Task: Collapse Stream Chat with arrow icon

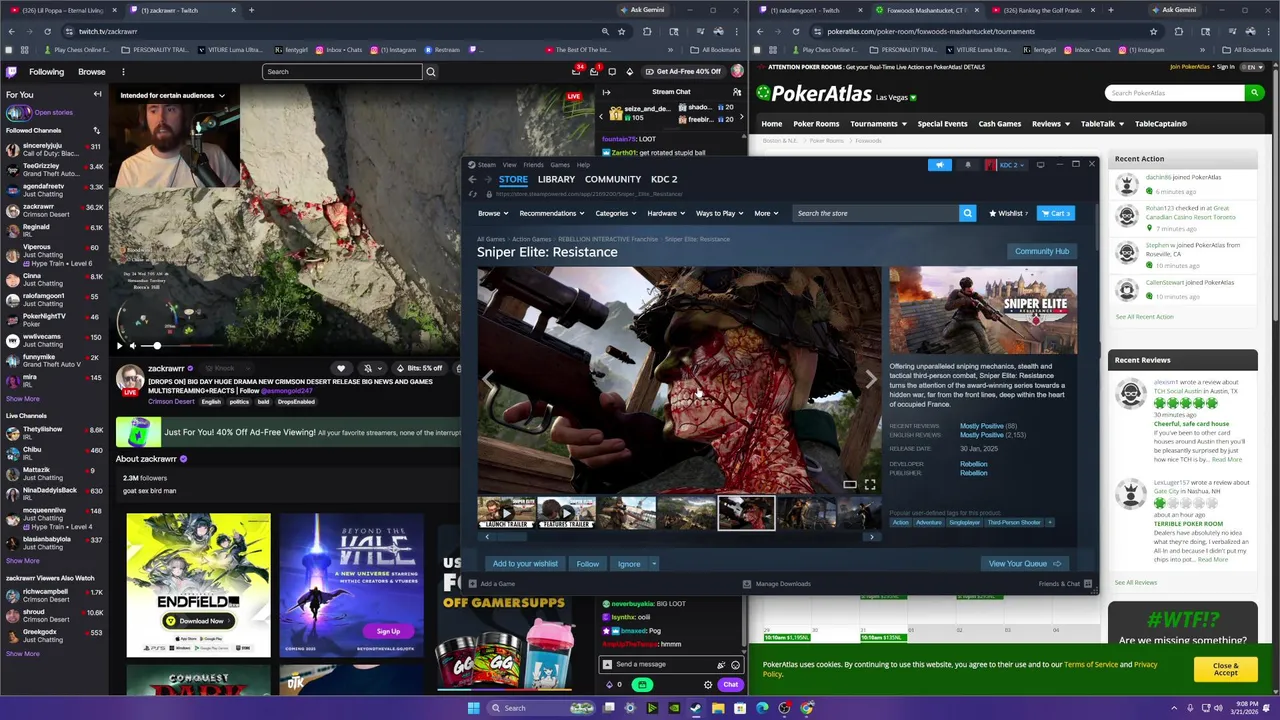Action: click(606, 92)
